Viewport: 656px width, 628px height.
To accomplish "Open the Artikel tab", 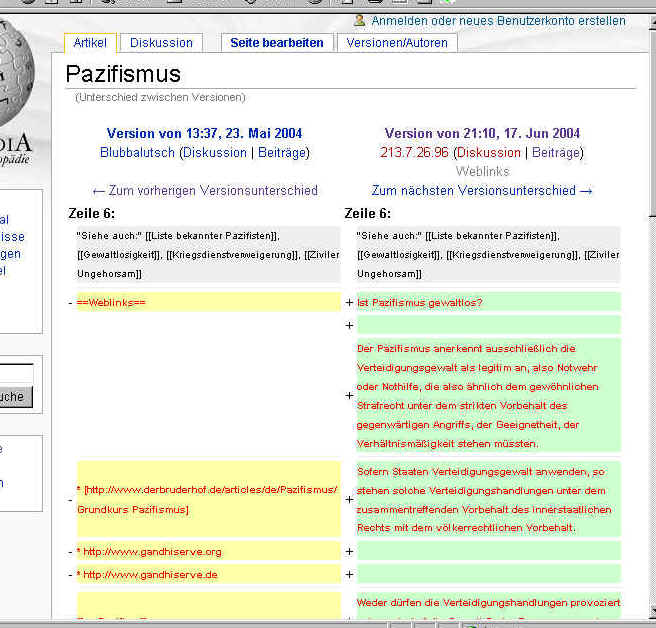I will [x=91, y=43].
